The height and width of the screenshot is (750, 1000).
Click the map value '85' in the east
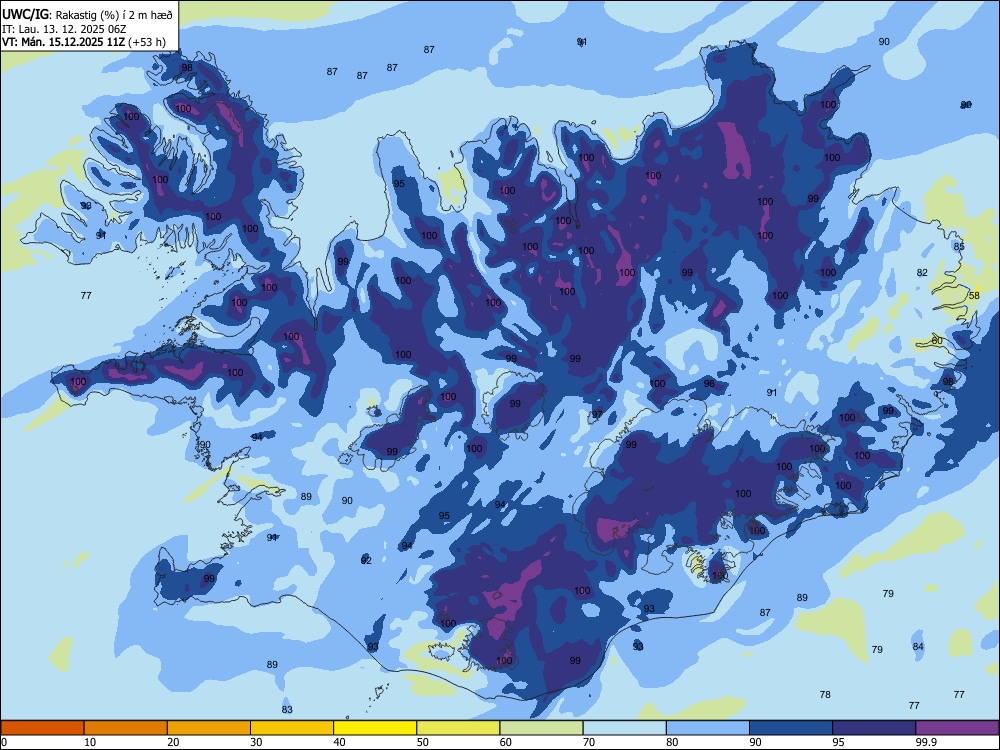pos(959,246)
